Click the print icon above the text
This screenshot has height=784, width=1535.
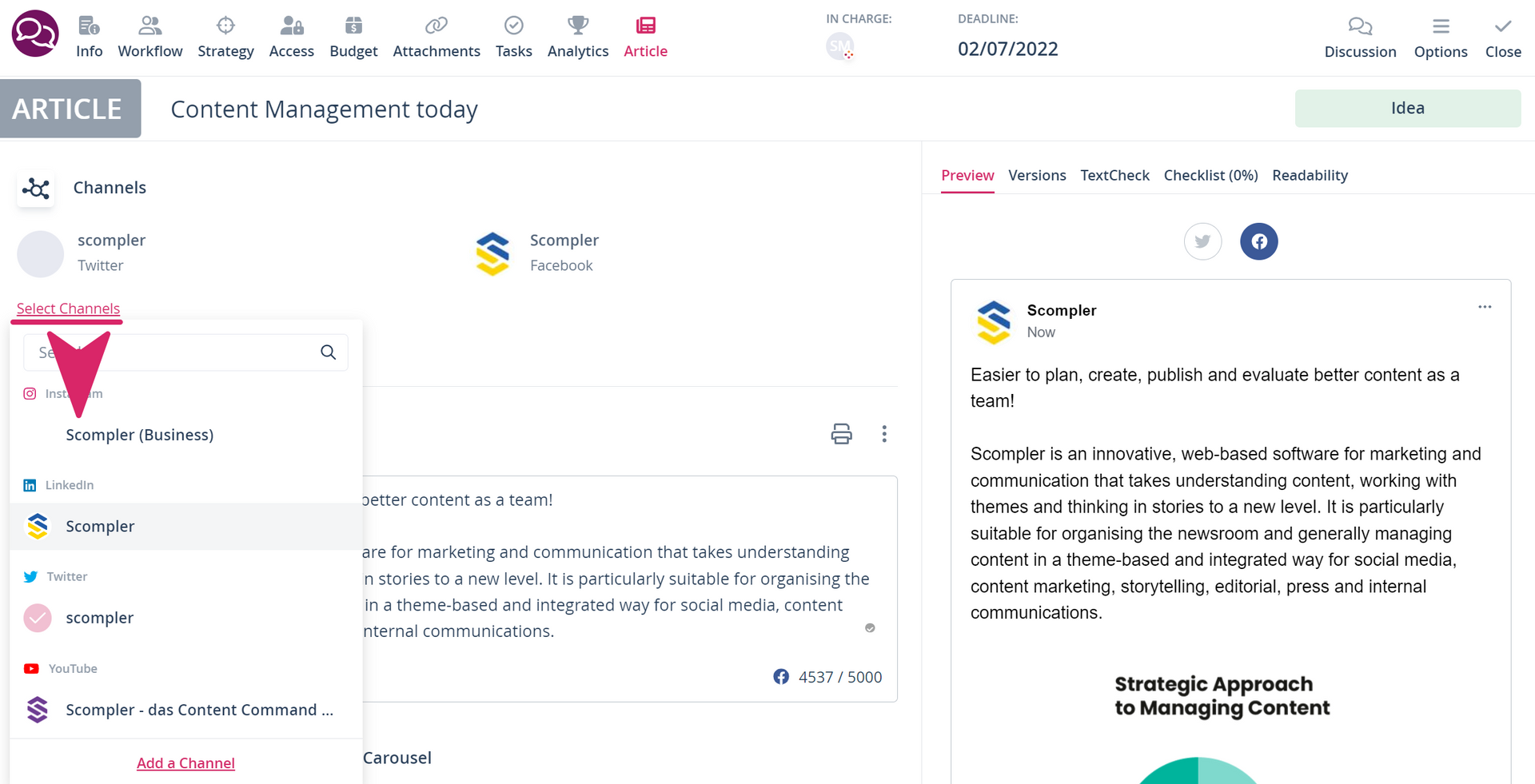point(841,434)
